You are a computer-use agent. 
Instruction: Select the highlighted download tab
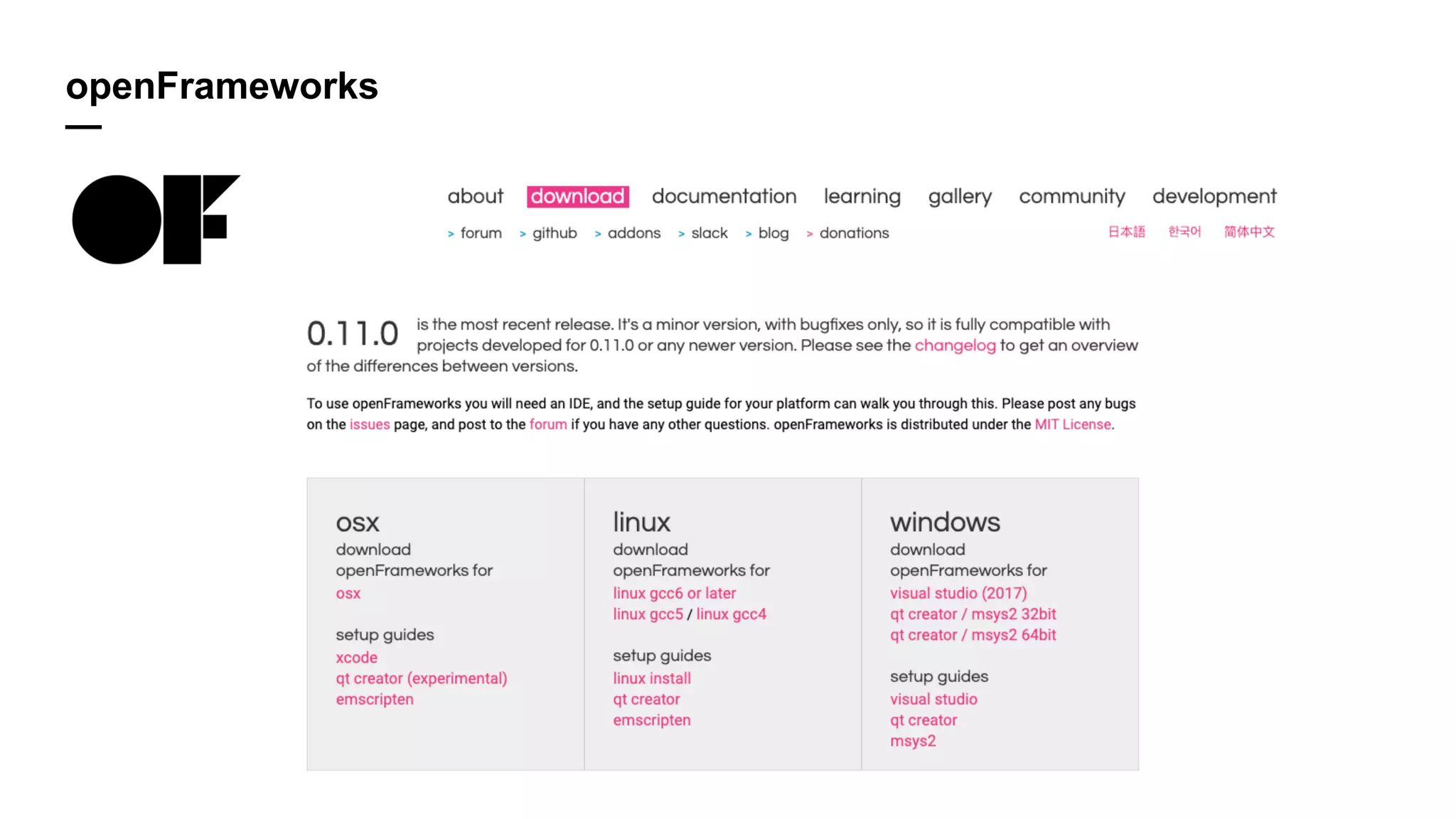click(577, 196)
